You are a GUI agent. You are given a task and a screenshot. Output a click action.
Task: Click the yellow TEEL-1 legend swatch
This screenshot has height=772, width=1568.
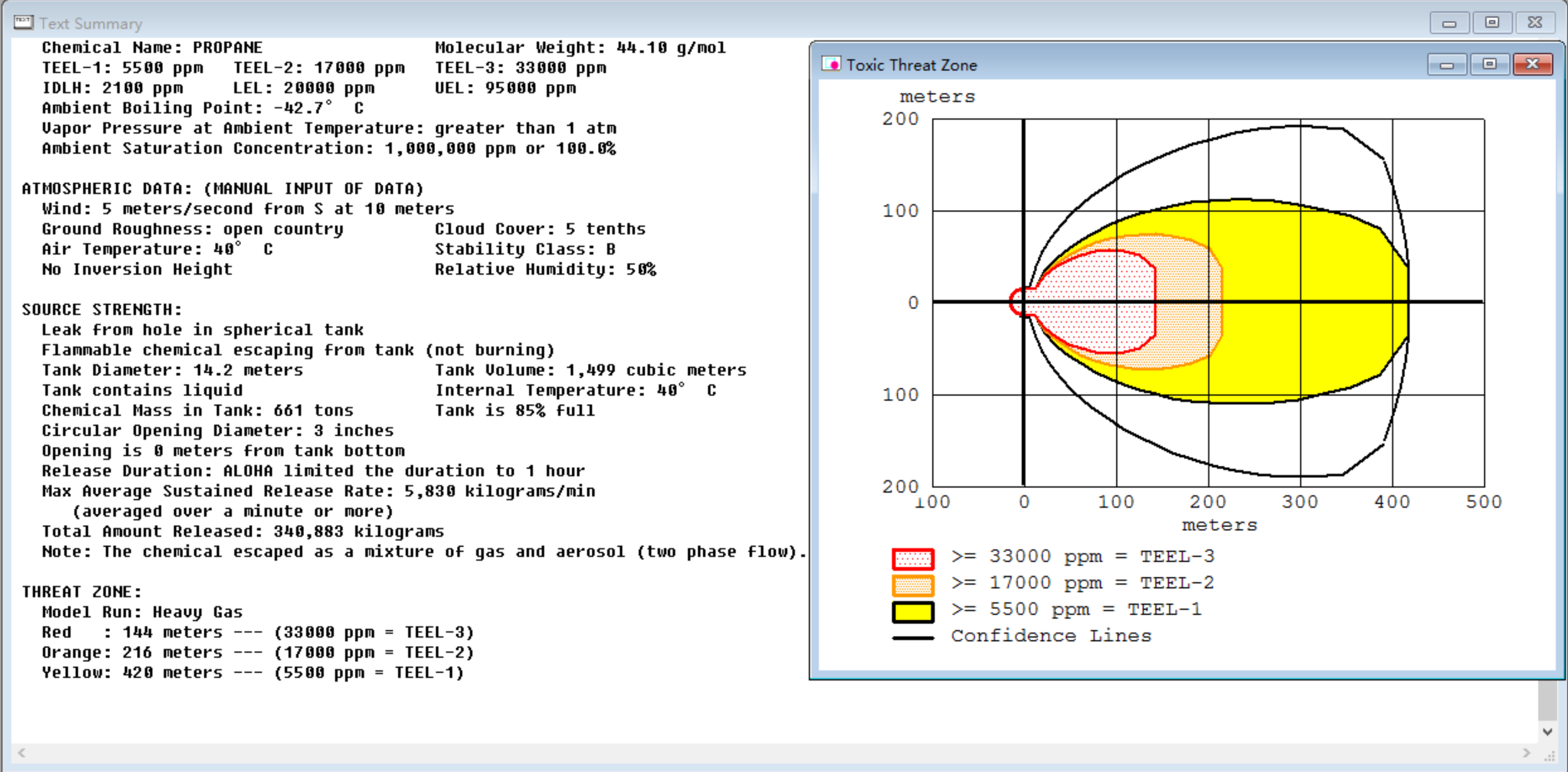913,612
